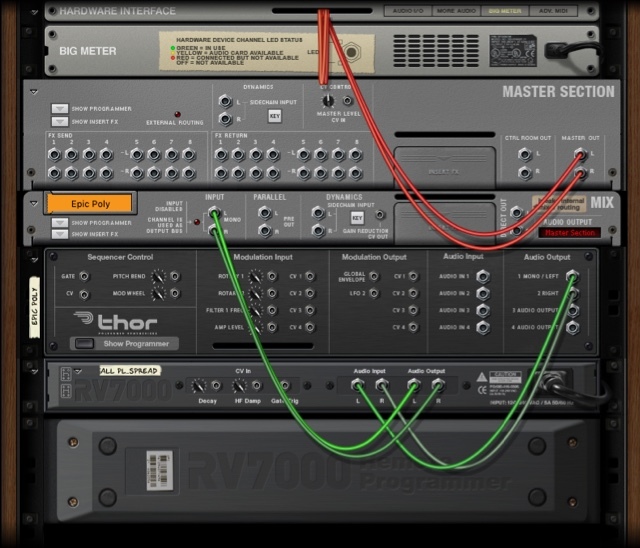Click Mix channel Direct Out upper jack
Image resolution: width=640 pixels, height=548 pixels.
pos(516,212)
